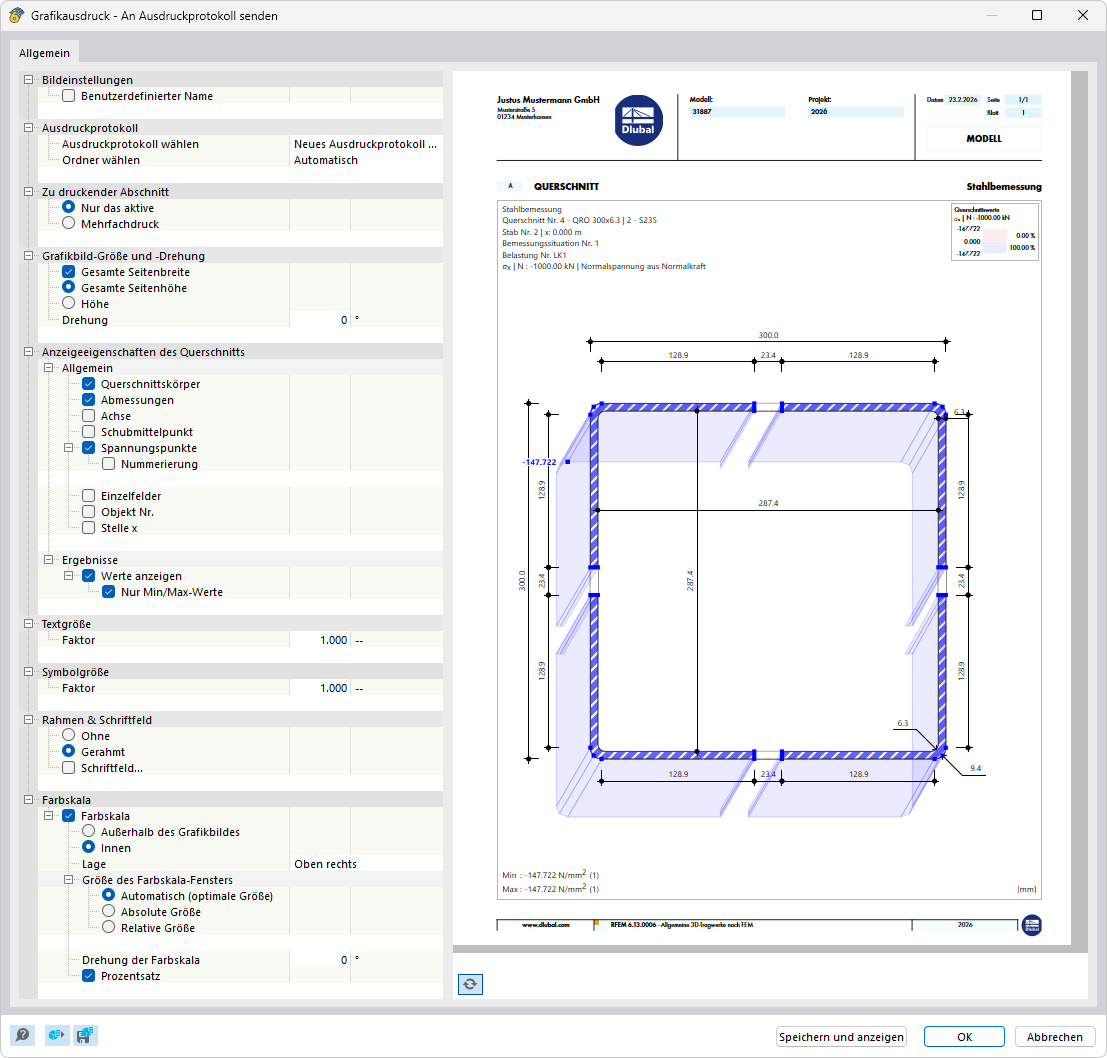Click Speichern und anzeigen button
The height and width of the screenshot is (1058, 1107).
pyautogui.click(x=841, y=1036)
